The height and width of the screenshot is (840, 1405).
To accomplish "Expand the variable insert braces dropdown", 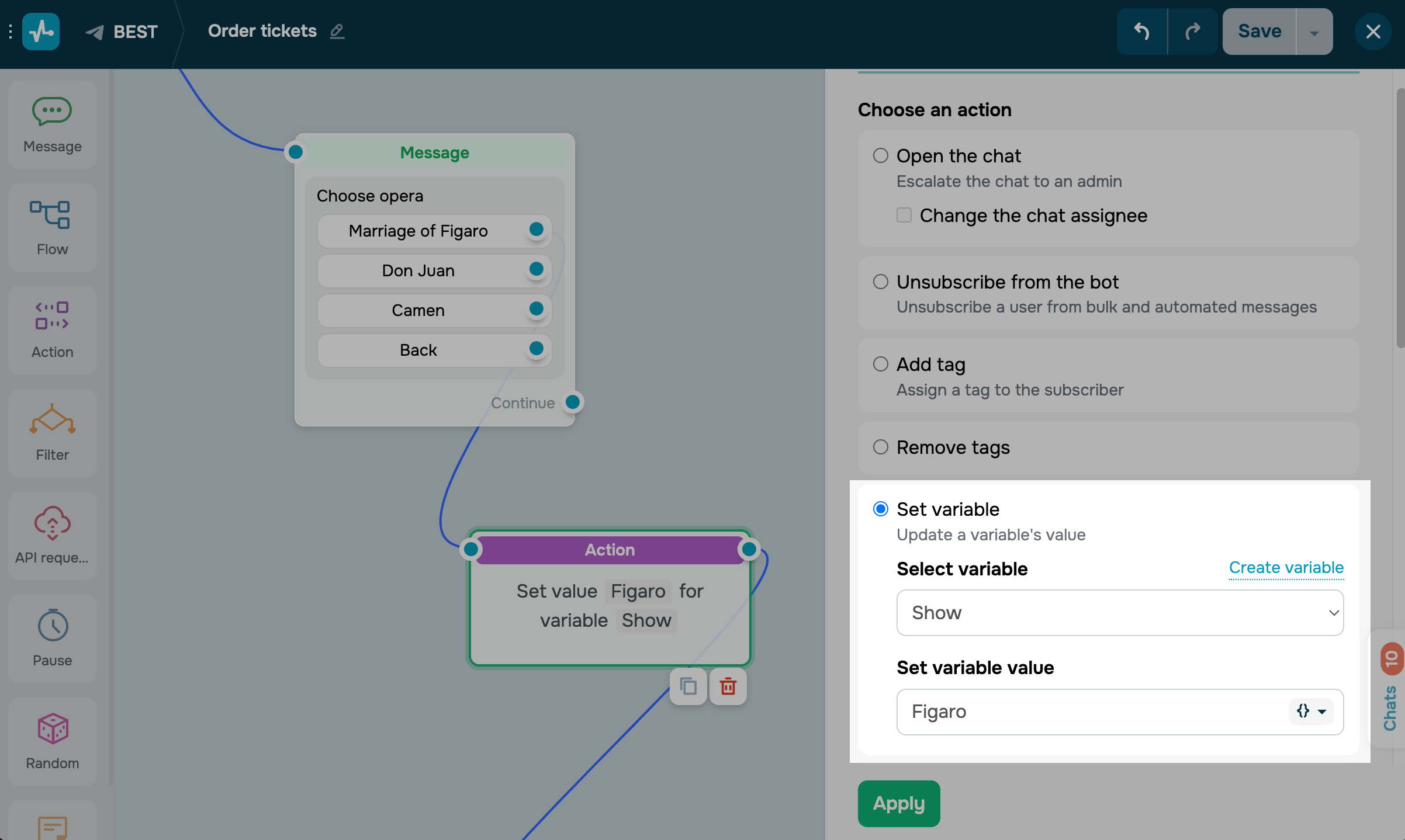I will [x=1311, y=711].
